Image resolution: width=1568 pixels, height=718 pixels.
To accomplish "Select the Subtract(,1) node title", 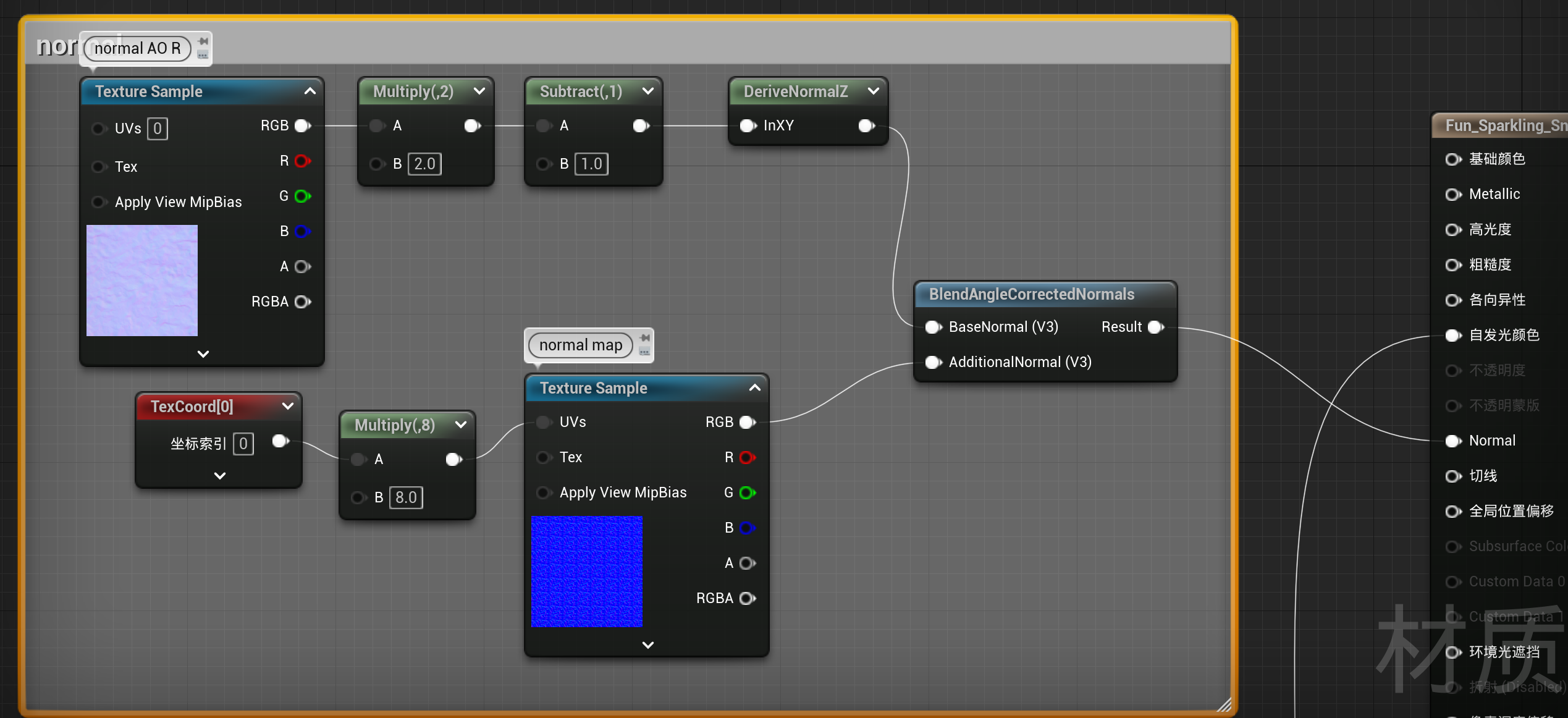I will pos(580,91).
